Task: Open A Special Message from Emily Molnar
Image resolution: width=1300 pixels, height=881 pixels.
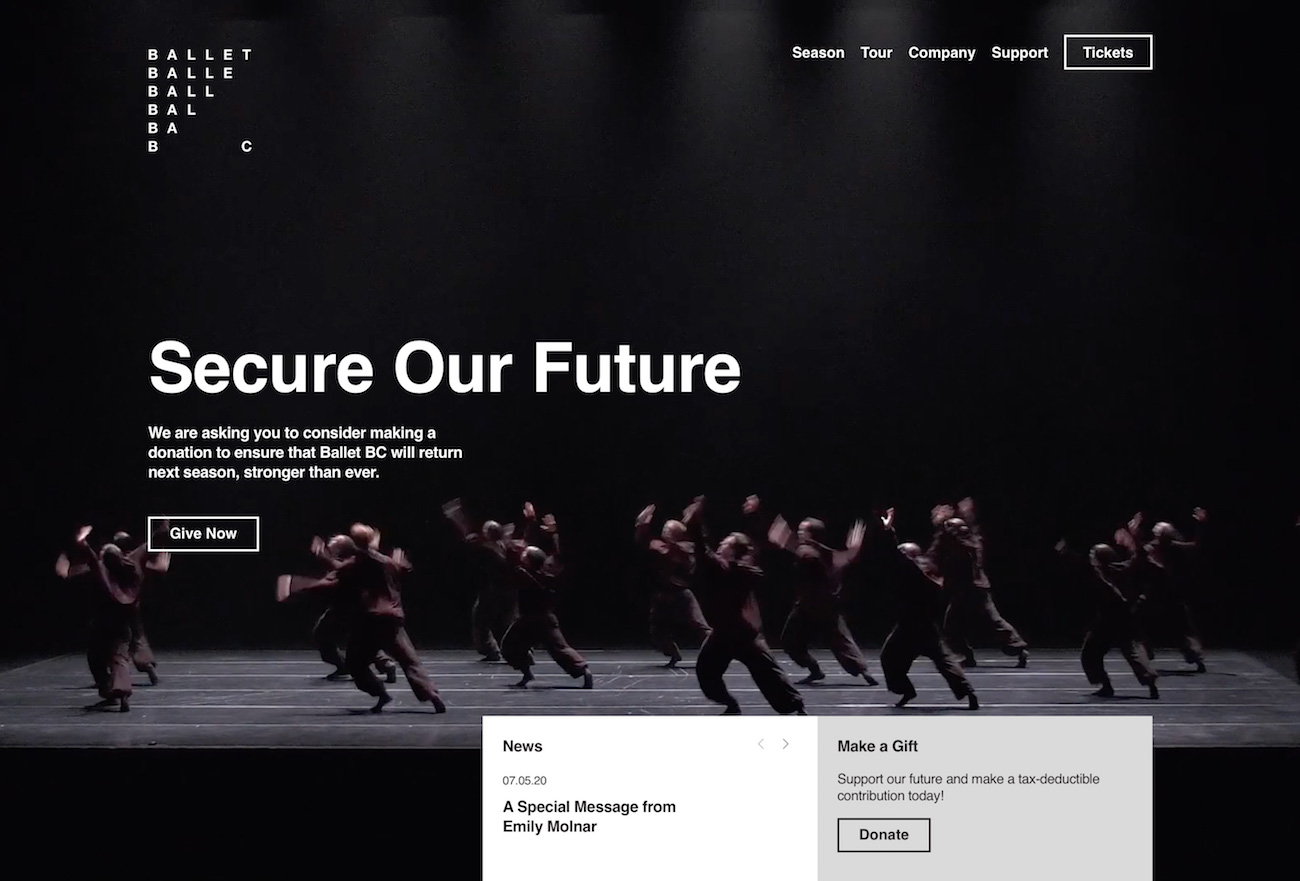Action: [589, 817]
